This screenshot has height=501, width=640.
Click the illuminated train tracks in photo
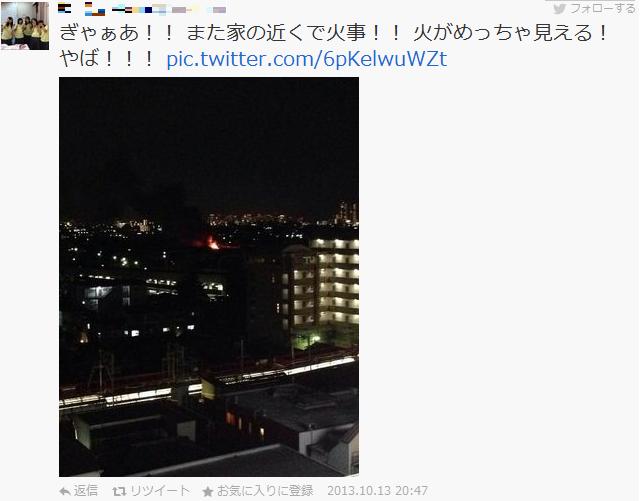208,380
